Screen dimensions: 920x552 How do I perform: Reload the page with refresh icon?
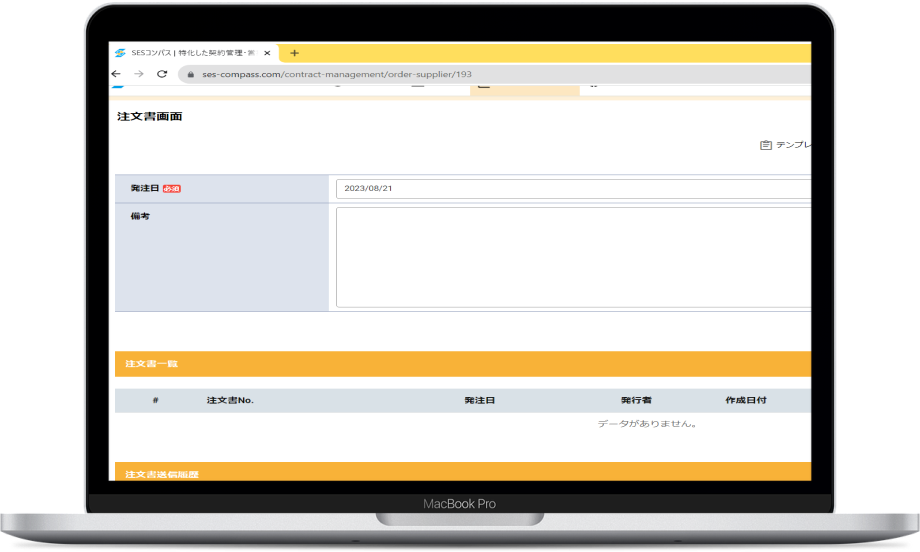pyautogui.click(x=162, y=74)
